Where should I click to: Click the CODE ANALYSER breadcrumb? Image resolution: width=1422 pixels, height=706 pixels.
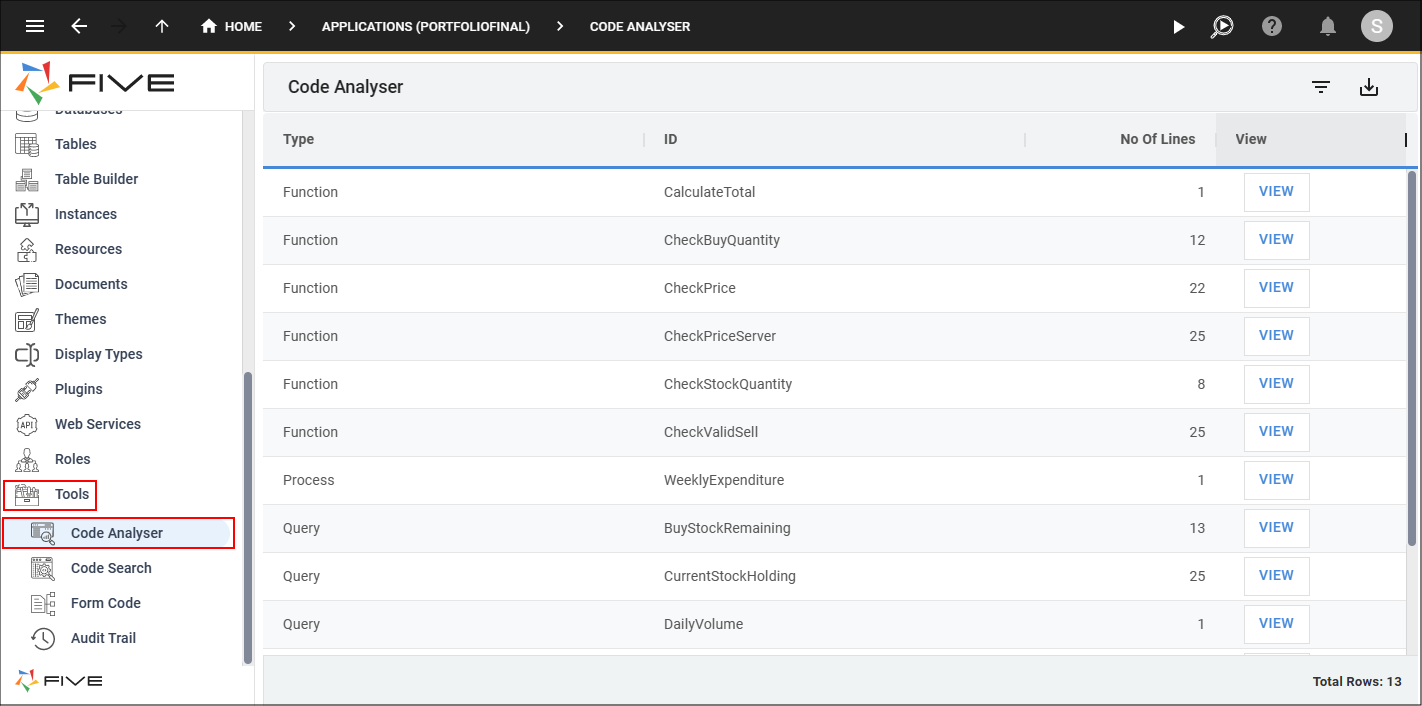(640, 27)
